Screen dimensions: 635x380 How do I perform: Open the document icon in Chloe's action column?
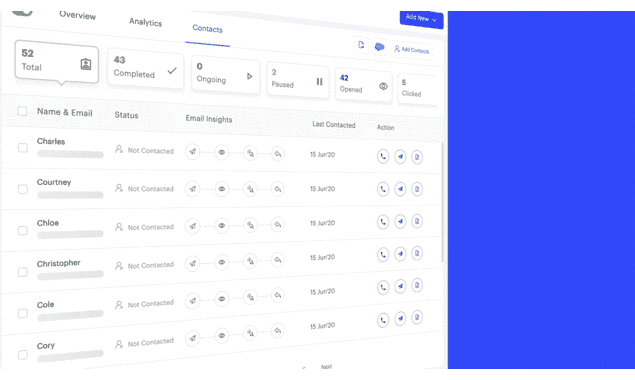pos(417,221)
